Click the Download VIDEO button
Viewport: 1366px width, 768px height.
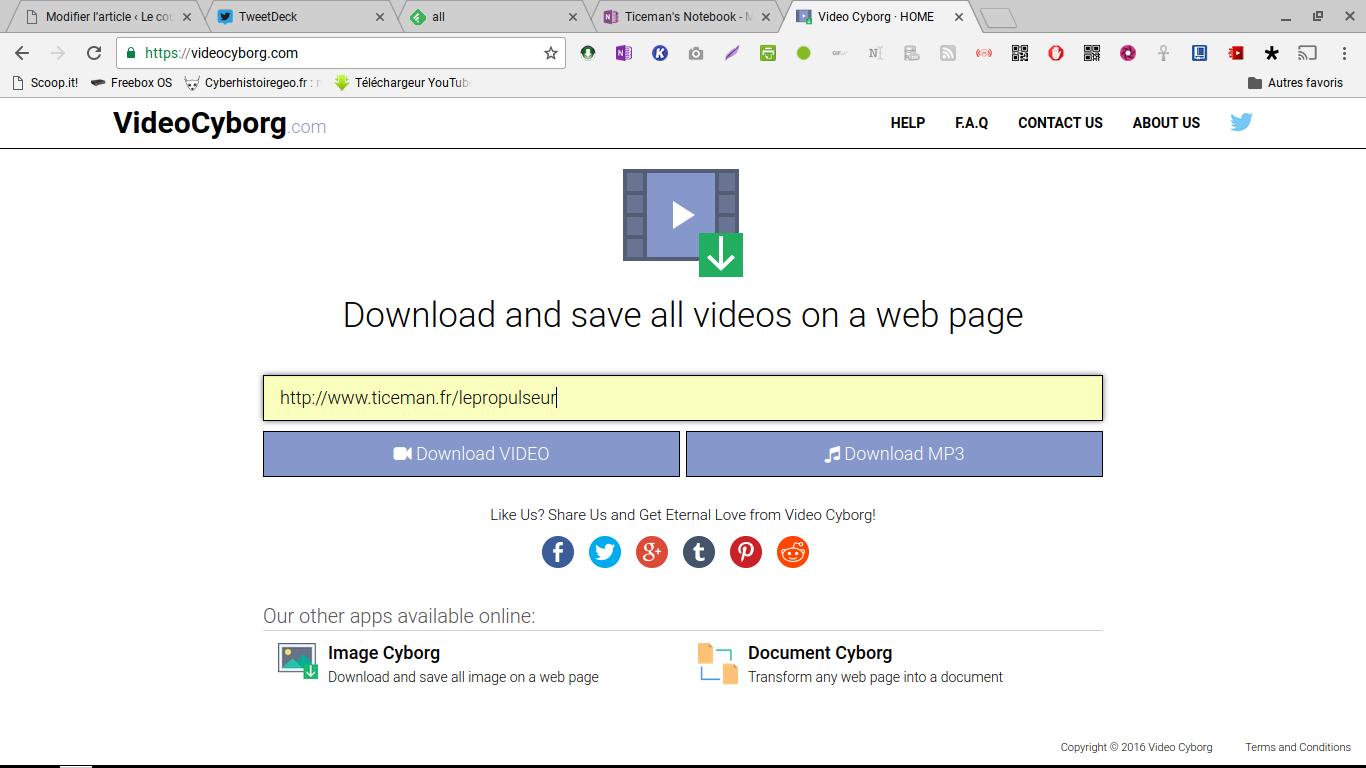point(471,454)
